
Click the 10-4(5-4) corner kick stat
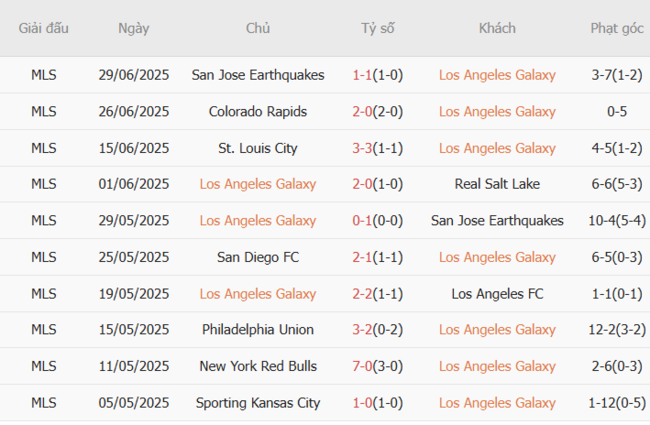[x=617, y=220]
